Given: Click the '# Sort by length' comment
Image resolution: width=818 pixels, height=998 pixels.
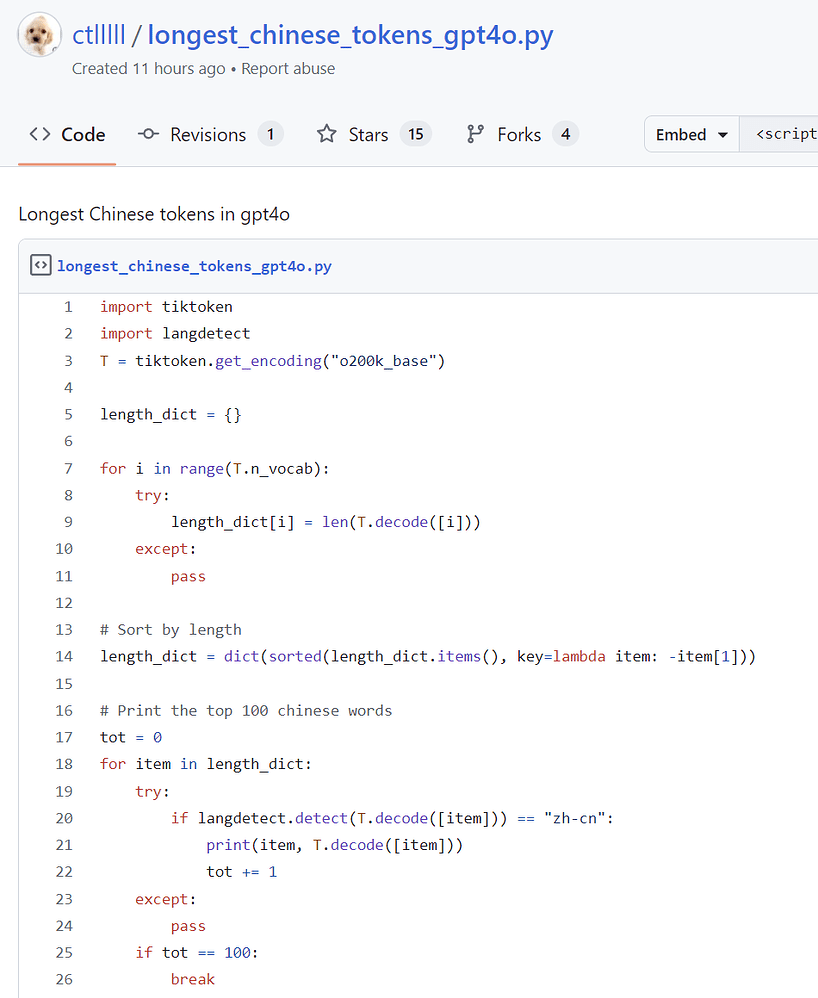Looking at the screenshot, I should point(171,629).
